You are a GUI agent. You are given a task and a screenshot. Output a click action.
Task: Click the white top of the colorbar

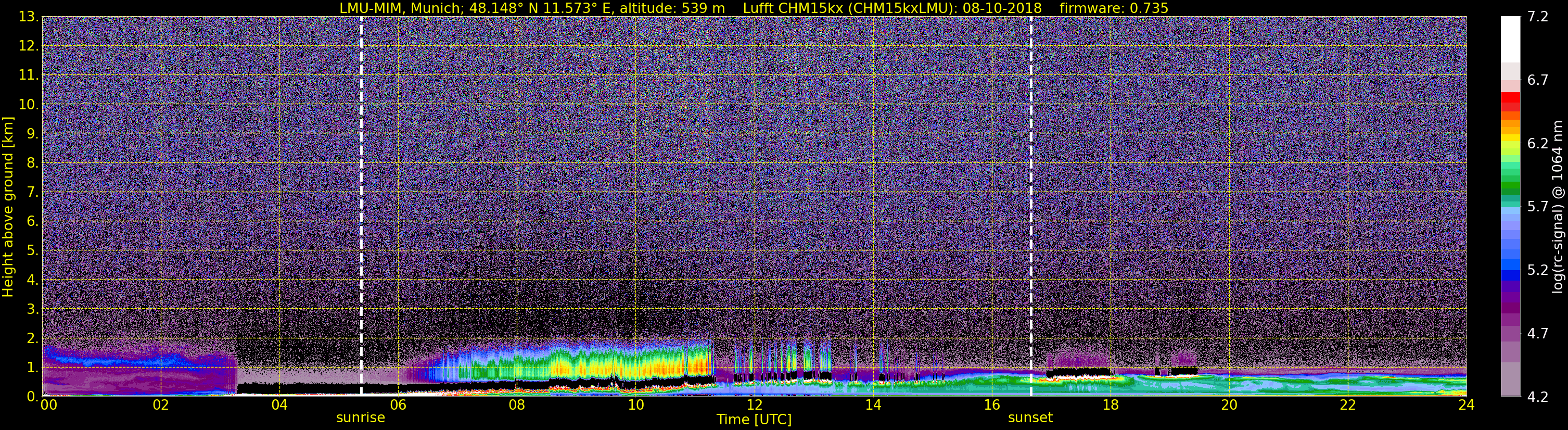(1510, 40)
